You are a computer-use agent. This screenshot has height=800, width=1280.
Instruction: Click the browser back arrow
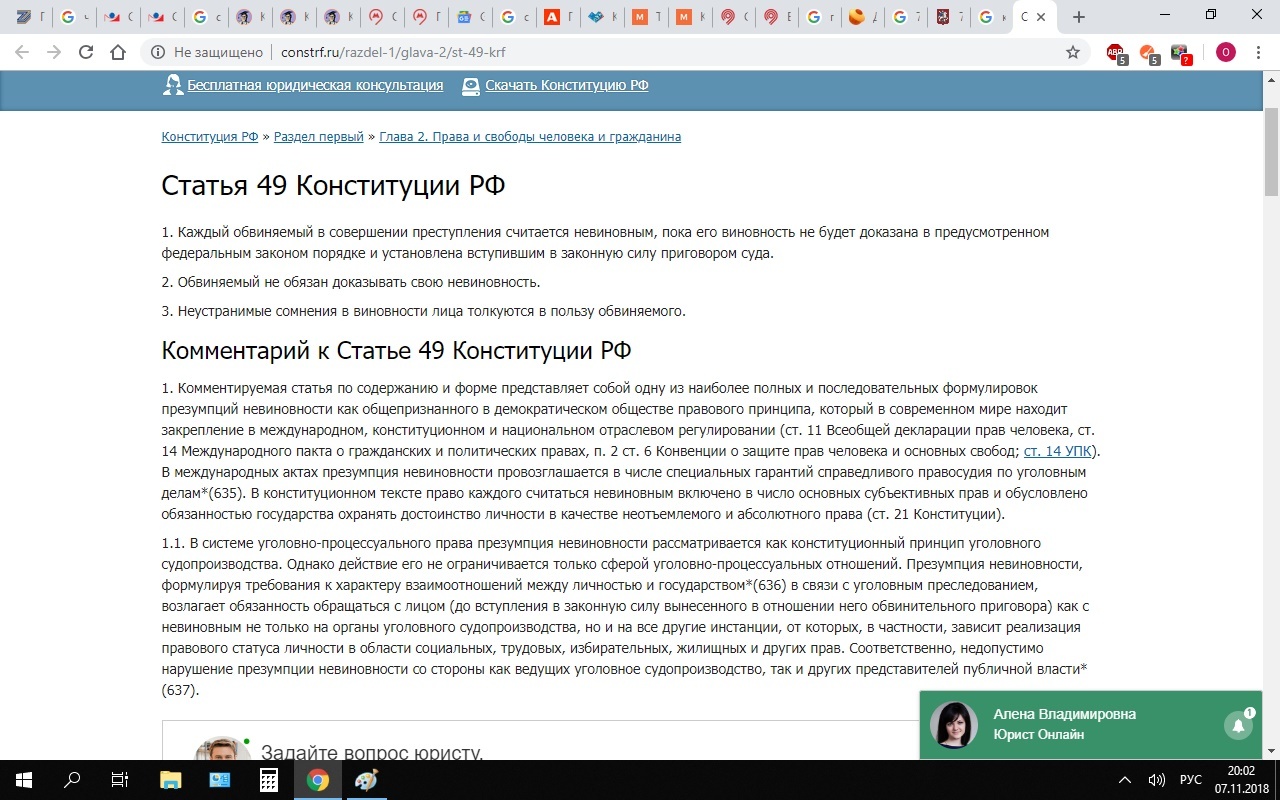(x=22, y=52)
